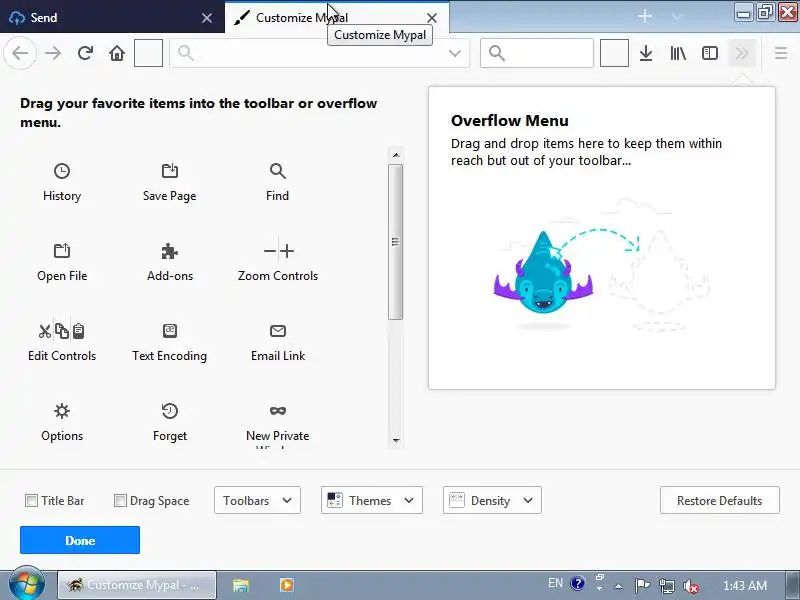Click the overflow menu chevron button
Screen dimensions: 800x600
pos(742,53)
